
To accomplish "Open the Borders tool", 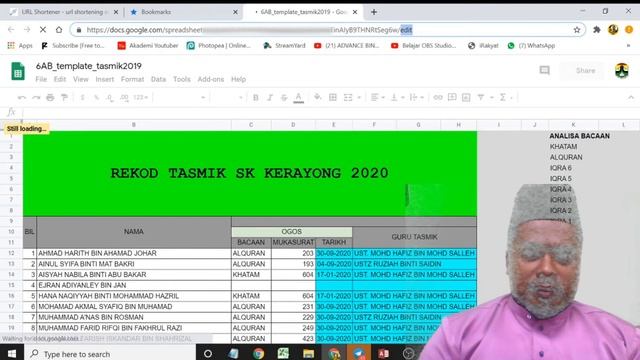I will (x=333, y=97).
